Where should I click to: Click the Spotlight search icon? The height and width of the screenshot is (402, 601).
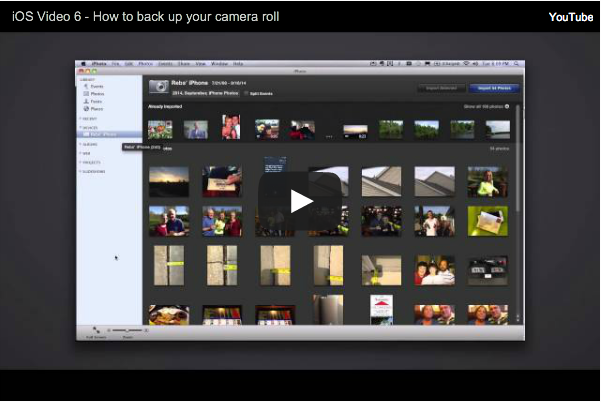[x=517, y=64]
